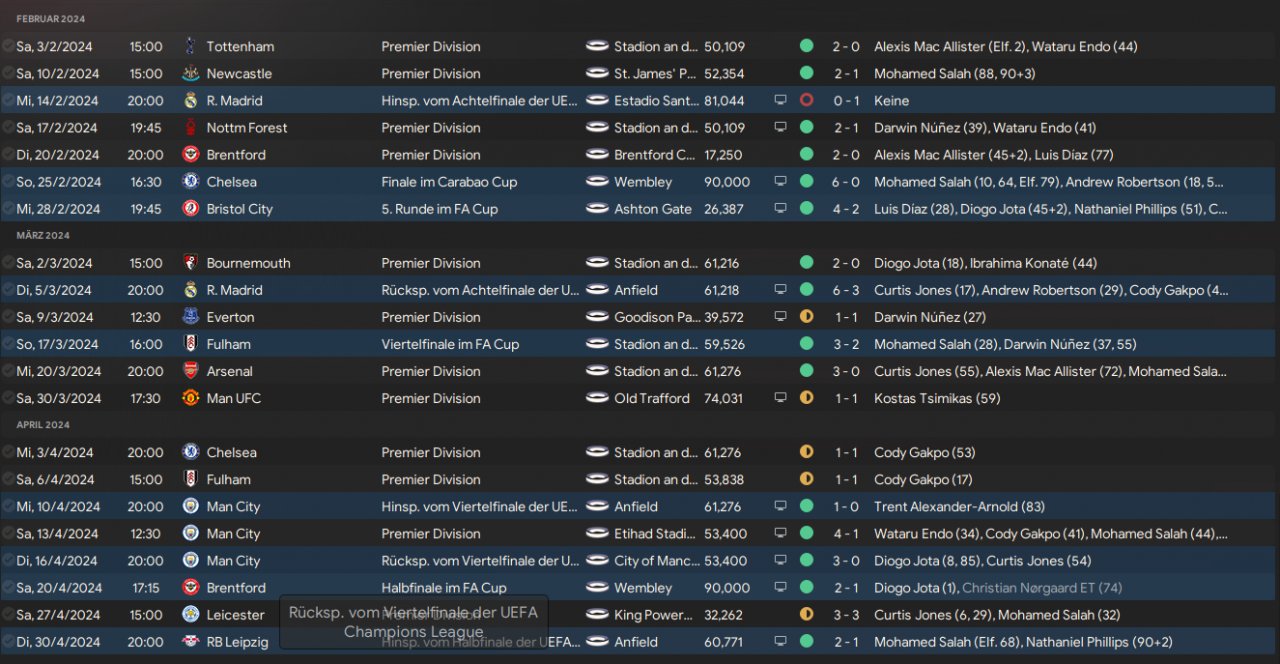Click scorer 'Kostas Tsimikas (59)'

coord(938,398)
